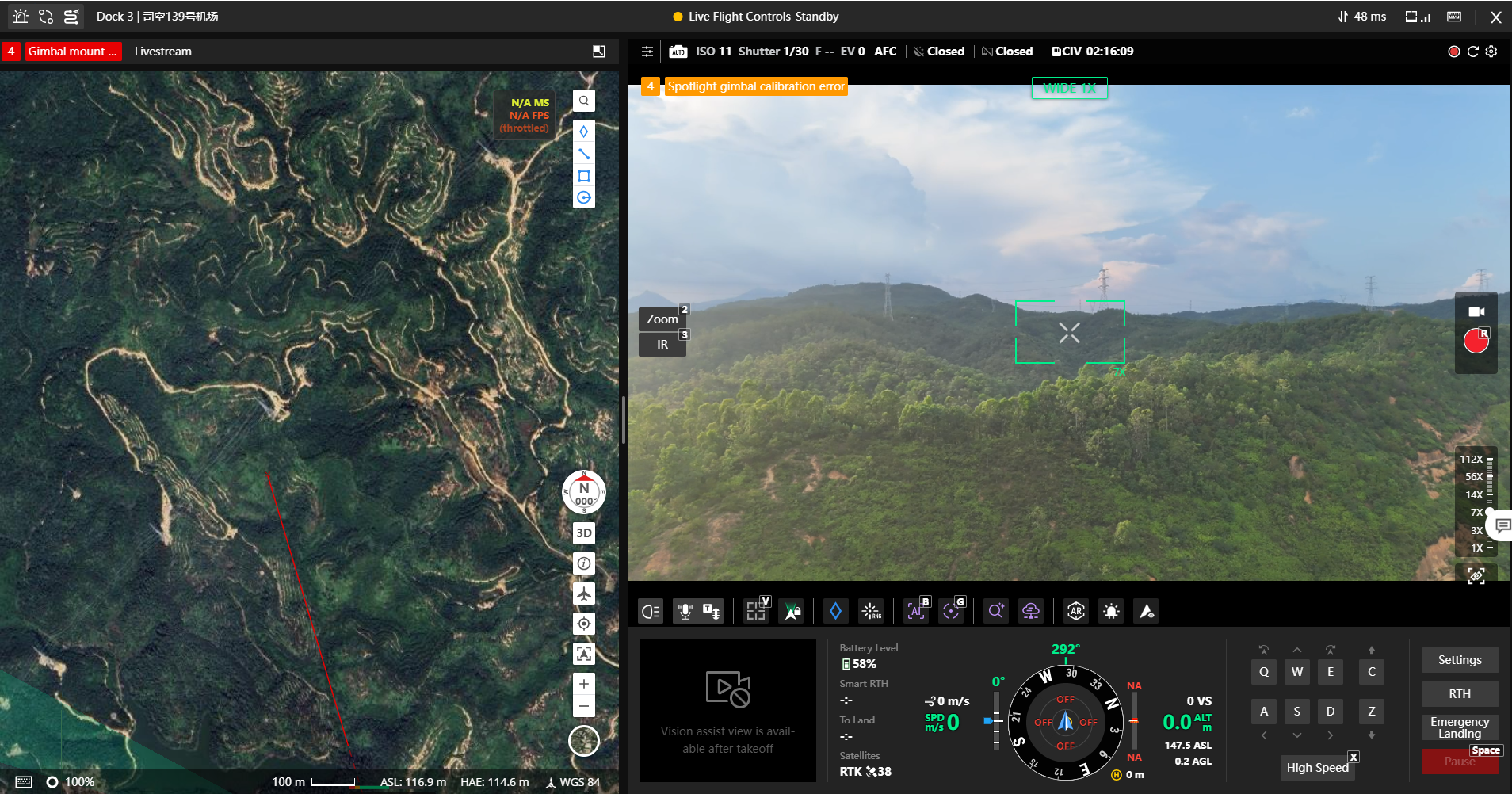Switch camera feed to IR mode

(x=662, y=343)
